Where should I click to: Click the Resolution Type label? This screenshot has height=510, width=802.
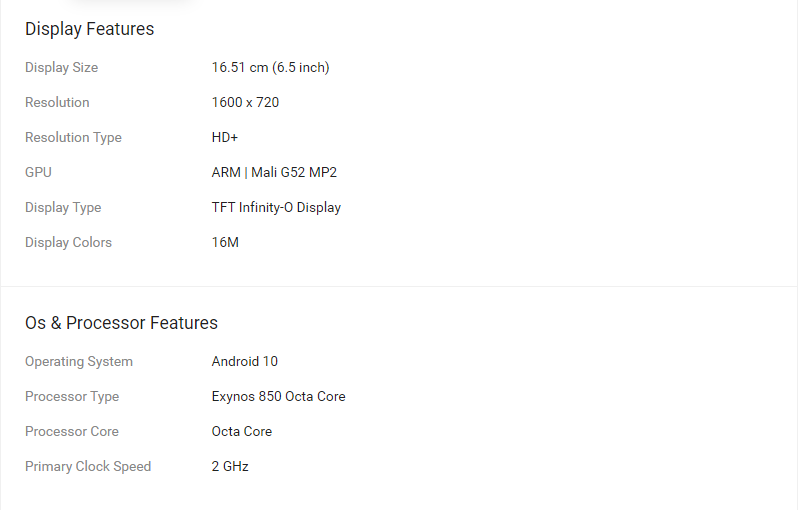point(73,138)
